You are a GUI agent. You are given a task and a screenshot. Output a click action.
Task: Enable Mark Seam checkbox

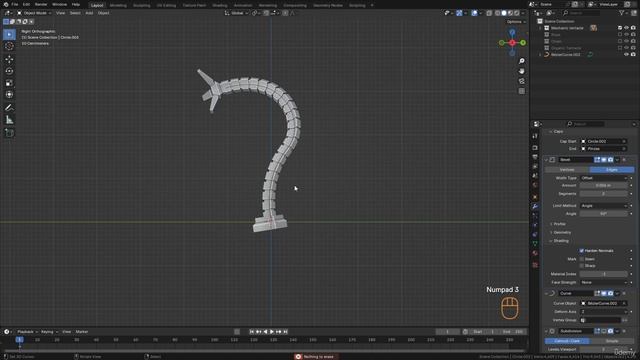pos(582,259)
